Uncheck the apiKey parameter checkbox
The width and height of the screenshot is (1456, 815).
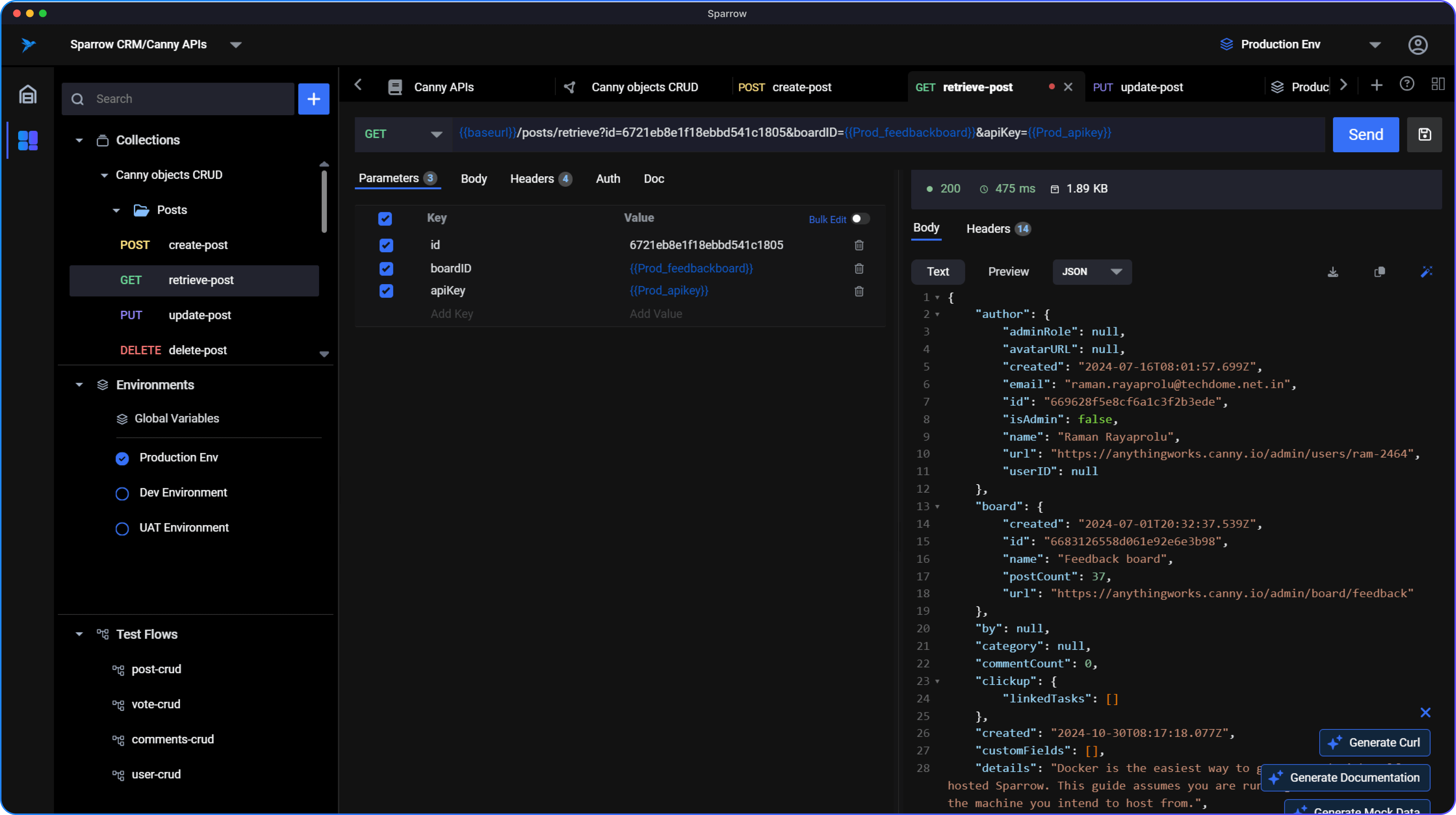pos(386,291)
